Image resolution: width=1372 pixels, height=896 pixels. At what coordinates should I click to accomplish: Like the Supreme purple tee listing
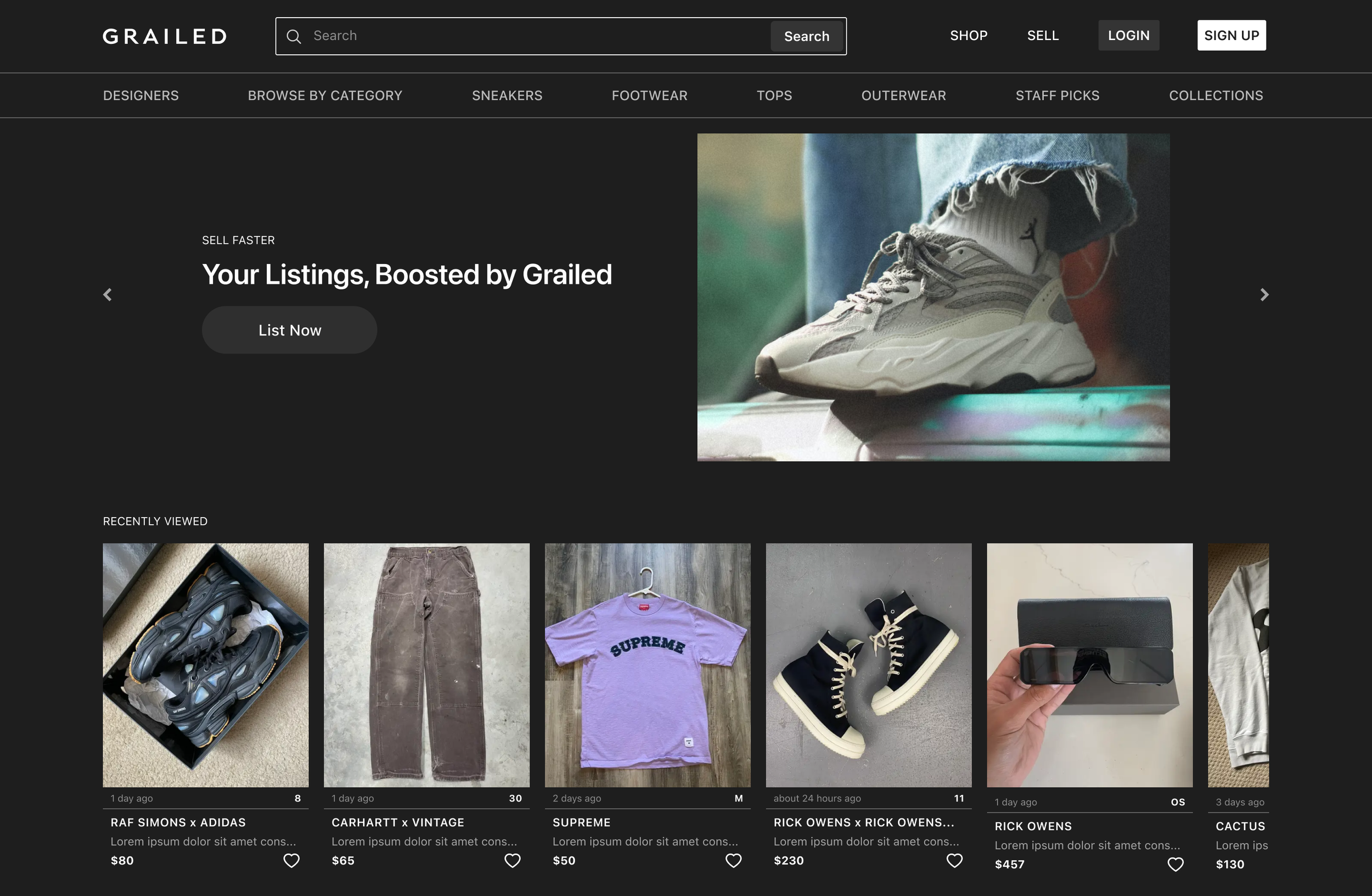(733, 860)
